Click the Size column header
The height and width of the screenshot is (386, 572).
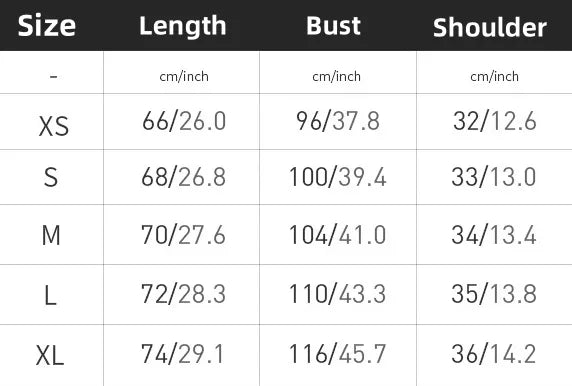click(x=47, y=26)
